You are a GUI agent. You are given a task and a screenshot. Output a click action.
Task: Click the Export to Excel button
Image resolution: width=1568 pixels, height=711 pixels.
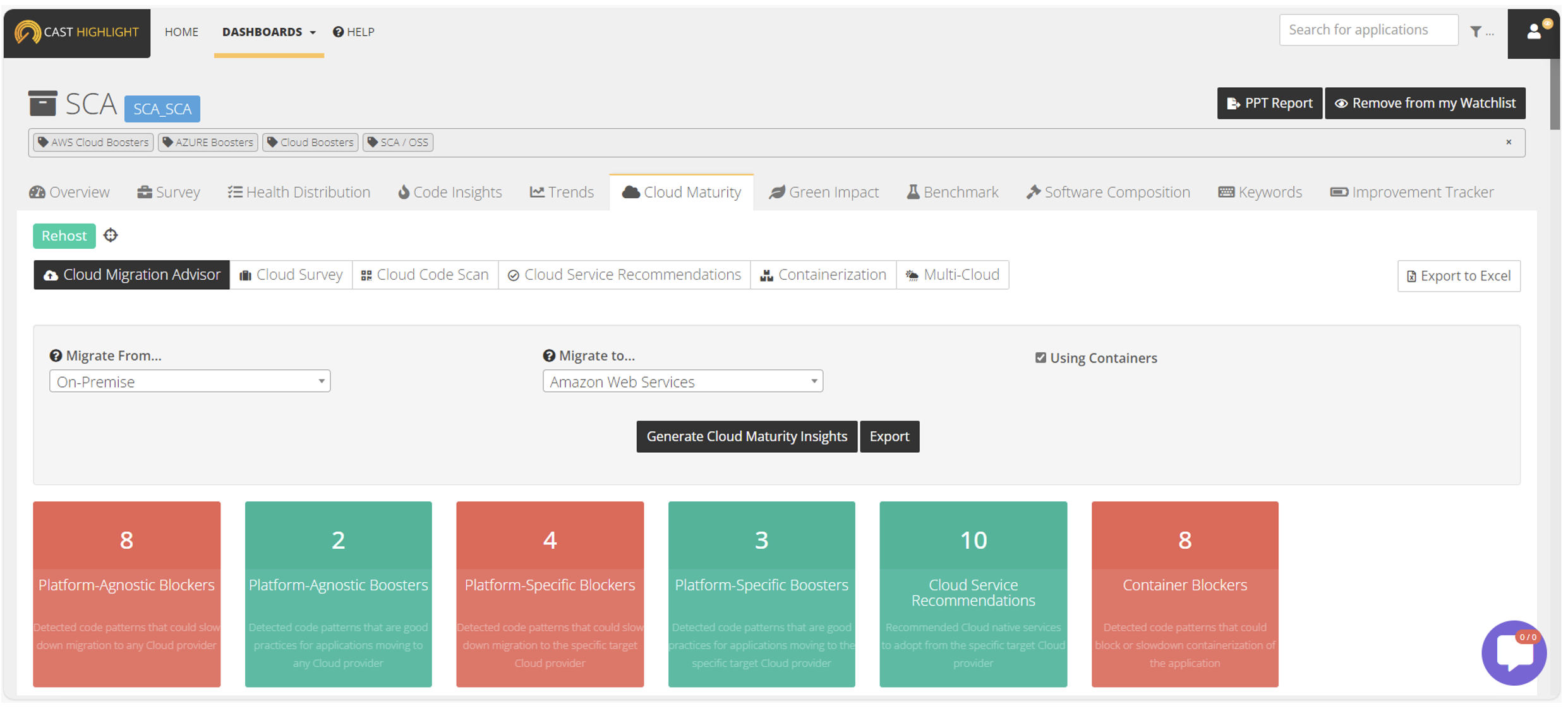click(1458, 276)
